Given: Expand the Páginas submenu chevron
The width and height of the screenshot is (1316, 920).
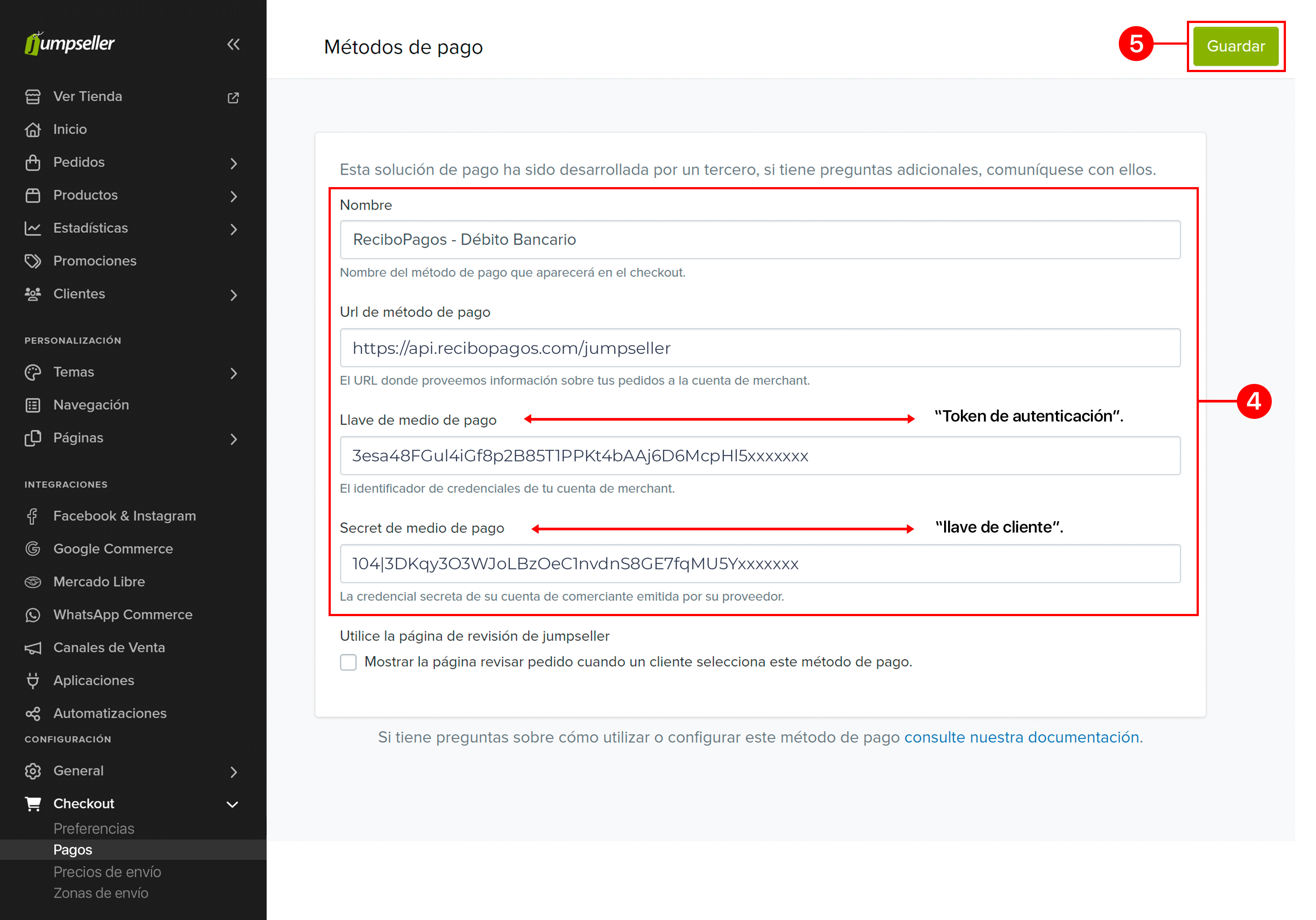Looking at the screenshot, I should pos(233,439).
